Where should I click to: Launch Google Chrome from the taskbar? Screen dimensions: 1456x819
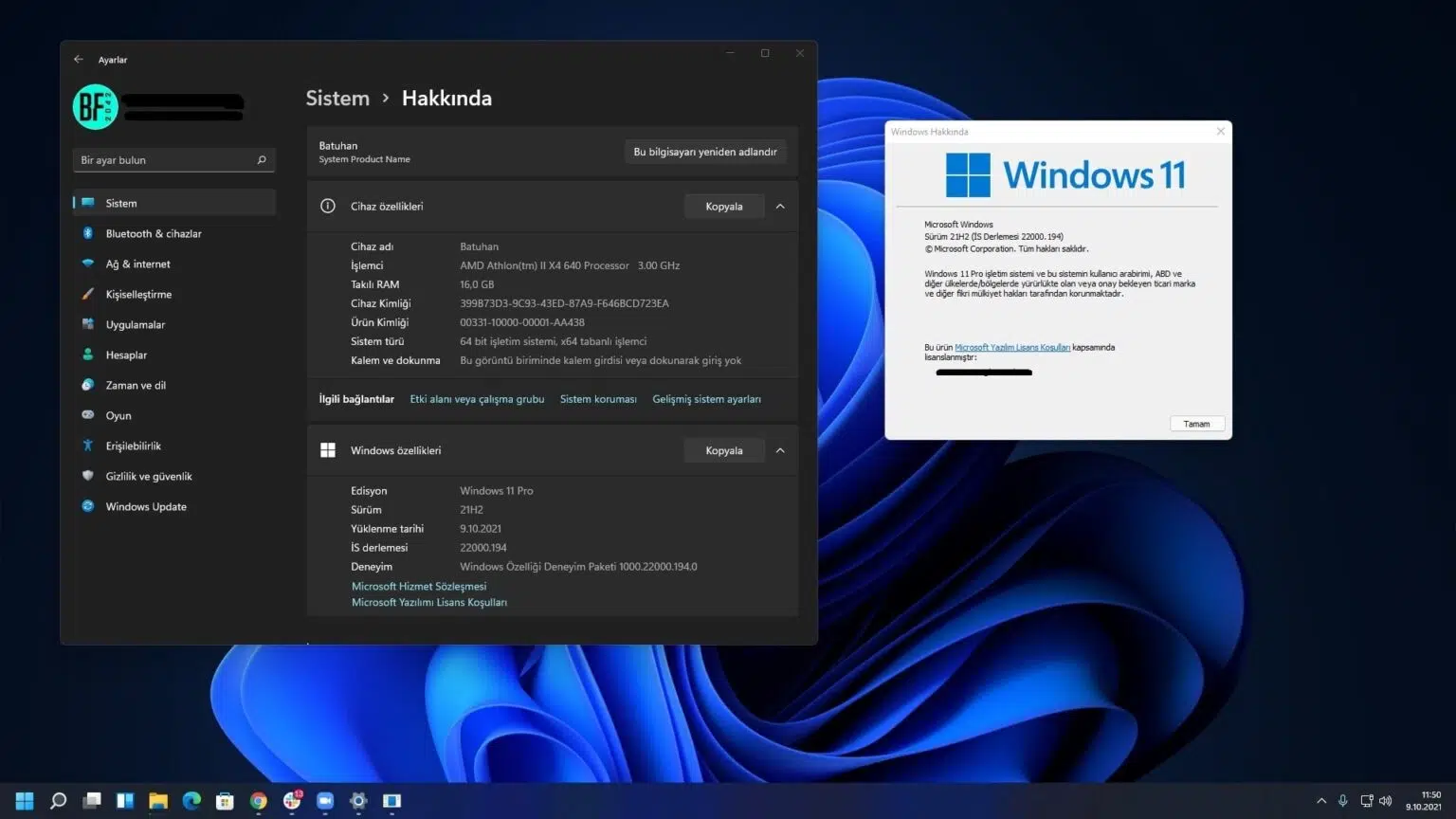coord(259,801)
